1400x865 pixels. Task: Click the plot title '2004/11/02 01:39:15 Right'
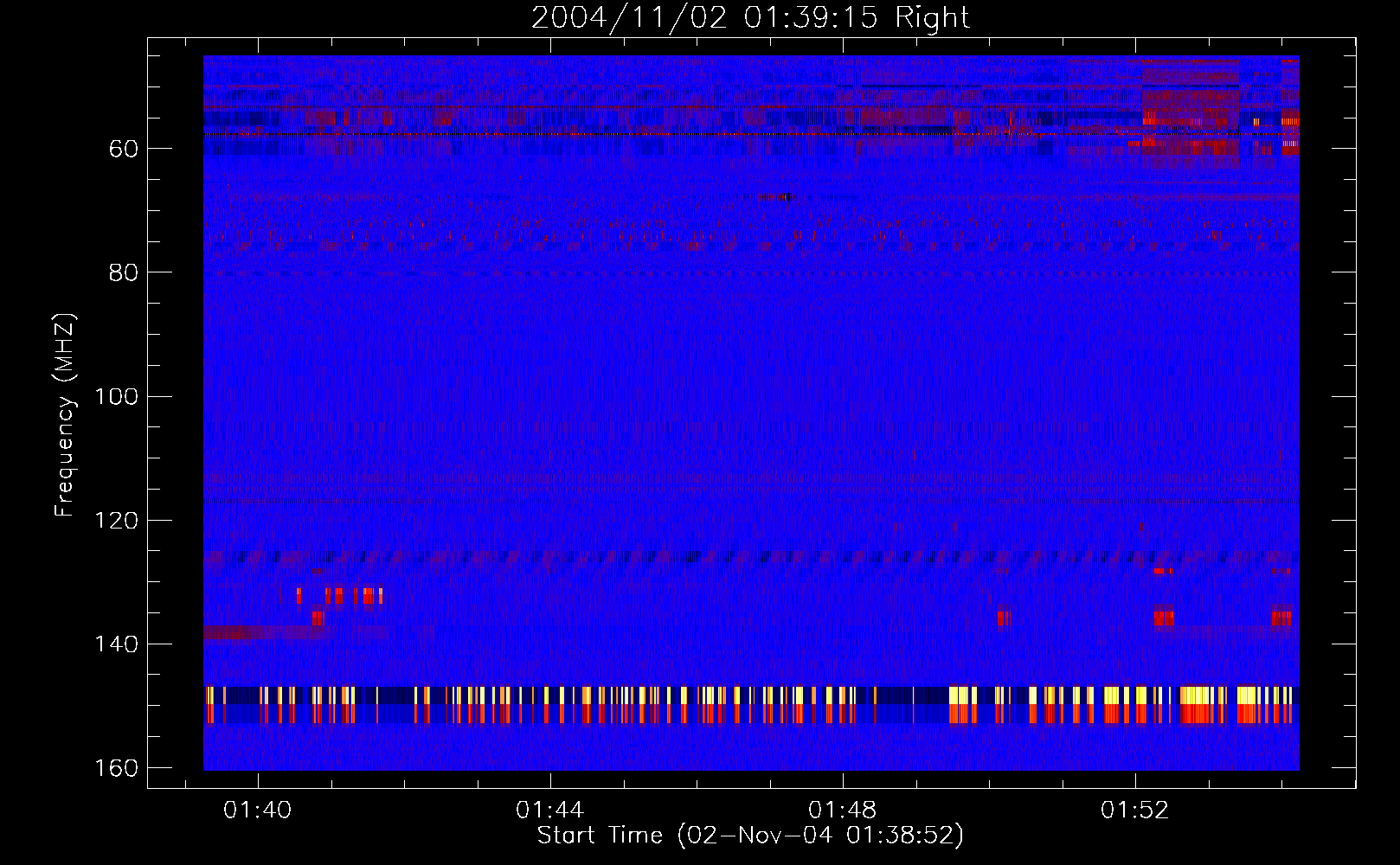[x=750, y=17]
